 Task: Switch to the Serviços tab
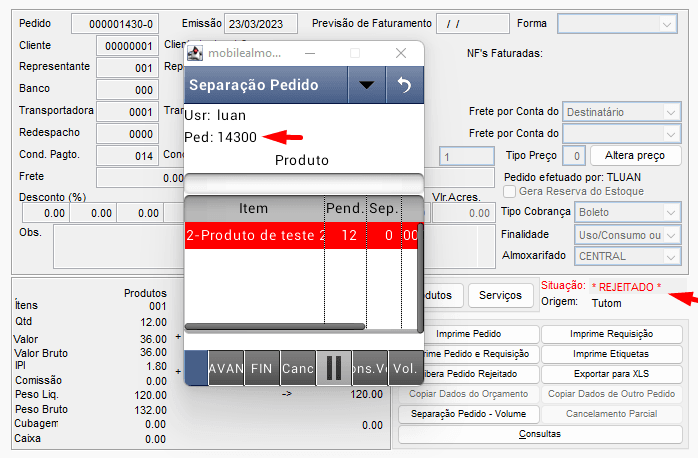[500, 295]
